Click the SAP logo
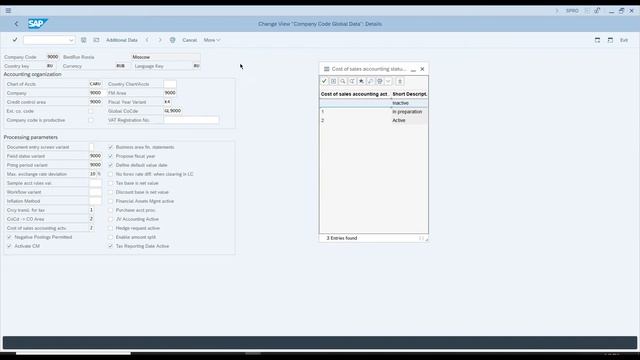 [x=38, y=24]
